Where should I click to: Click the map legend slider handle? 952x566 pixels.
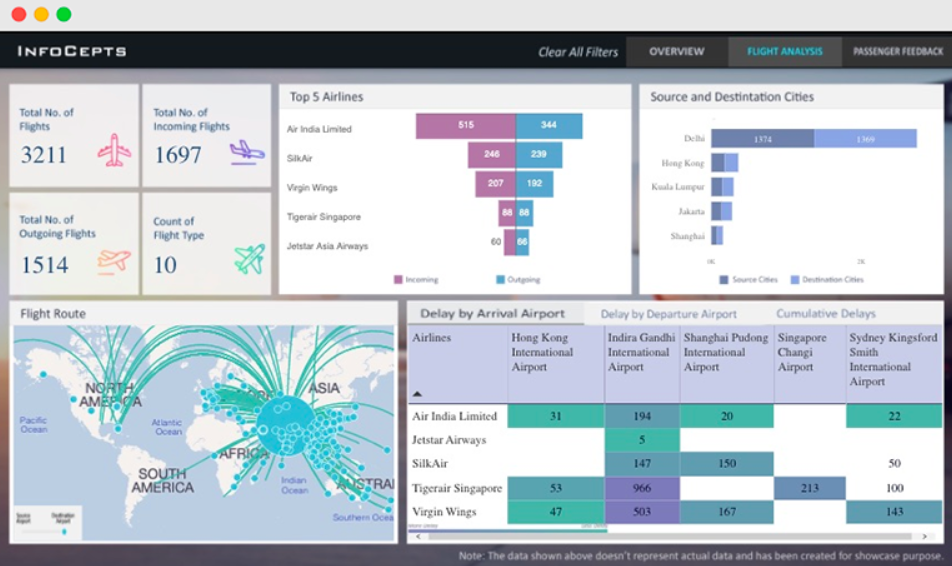pos(64,532)
